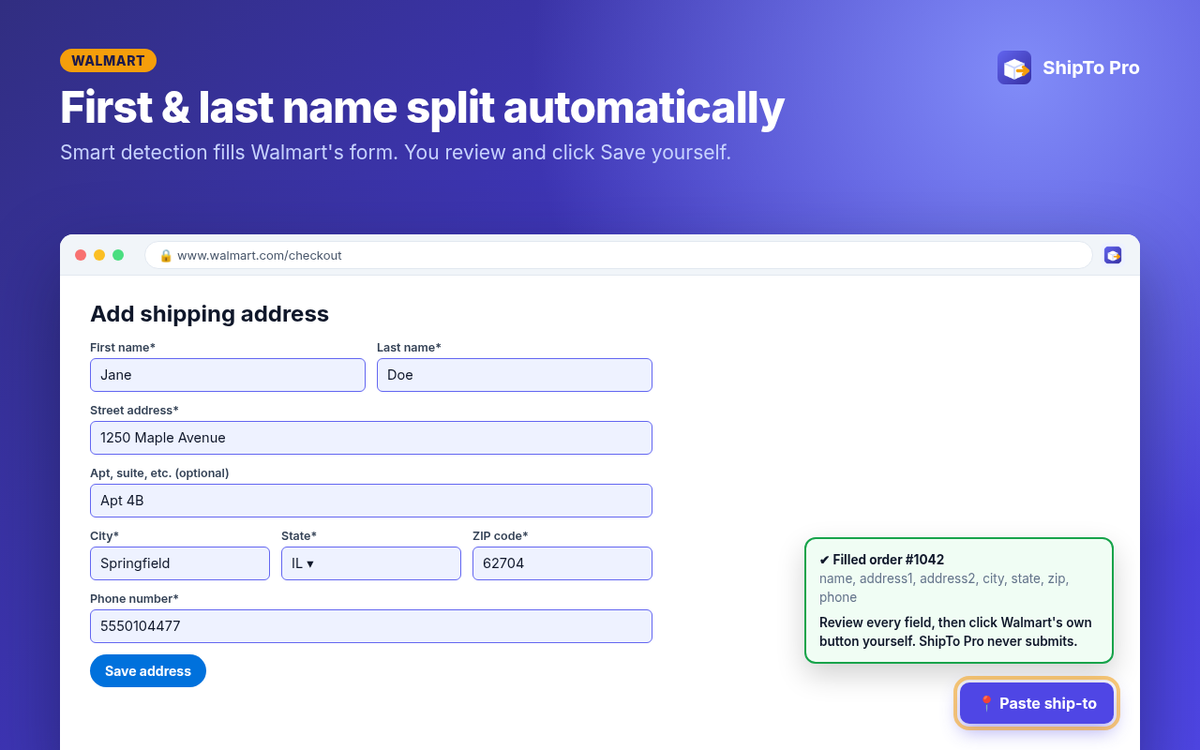This screenshot has width=1200, height=750.
Task: Click the Phone number field 5550104477
Action: click(x=371, y=626)
